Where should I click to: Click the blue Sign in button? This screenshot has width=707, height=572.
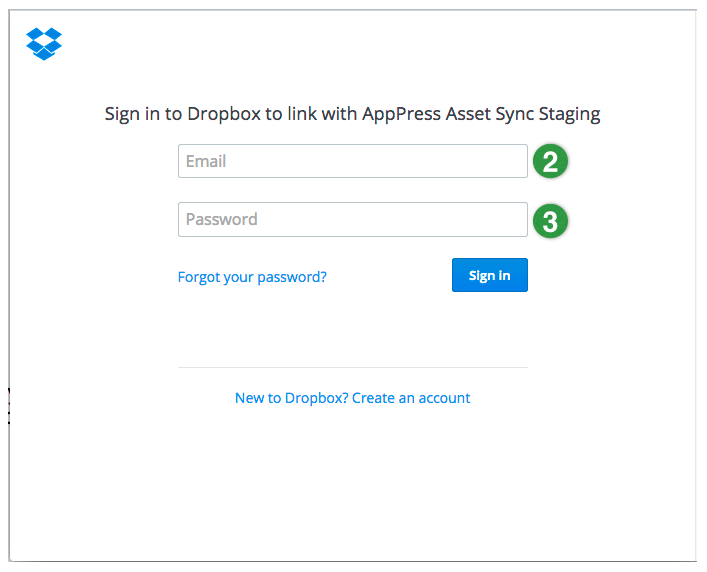(x=490, y=275)
